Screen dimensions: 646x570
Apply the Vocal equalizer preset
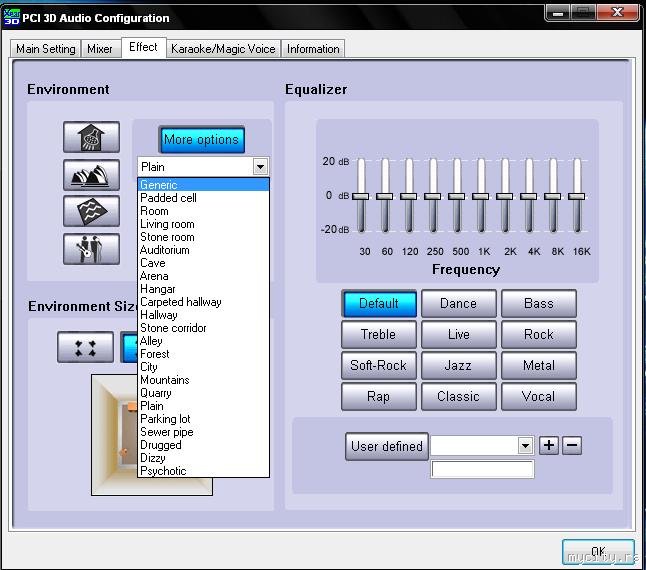point(539,397)
